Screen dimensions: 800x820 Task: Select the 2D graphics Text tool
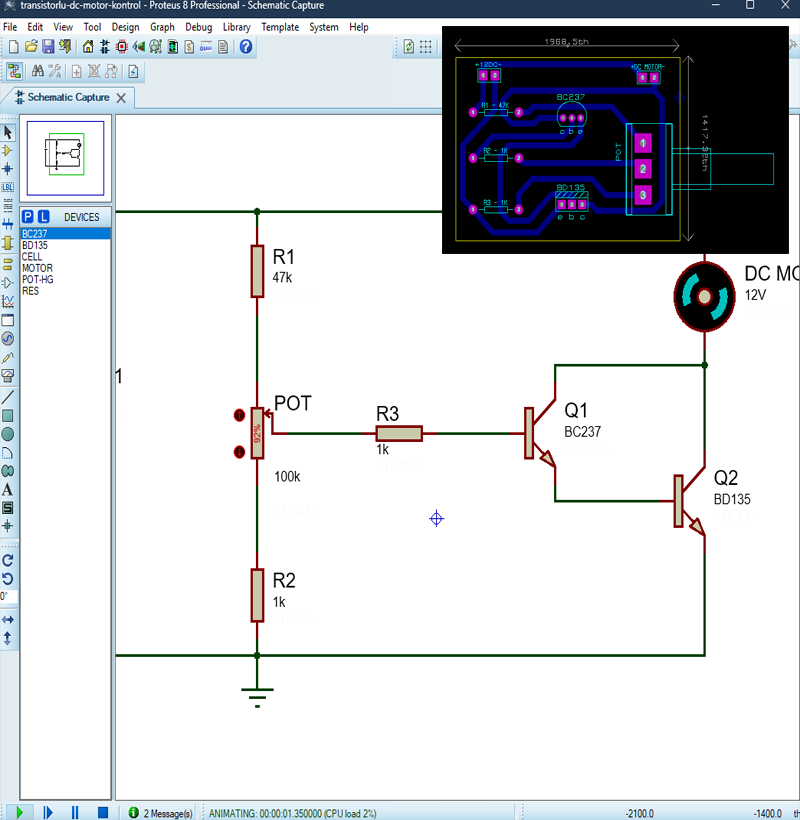(8, 487)
